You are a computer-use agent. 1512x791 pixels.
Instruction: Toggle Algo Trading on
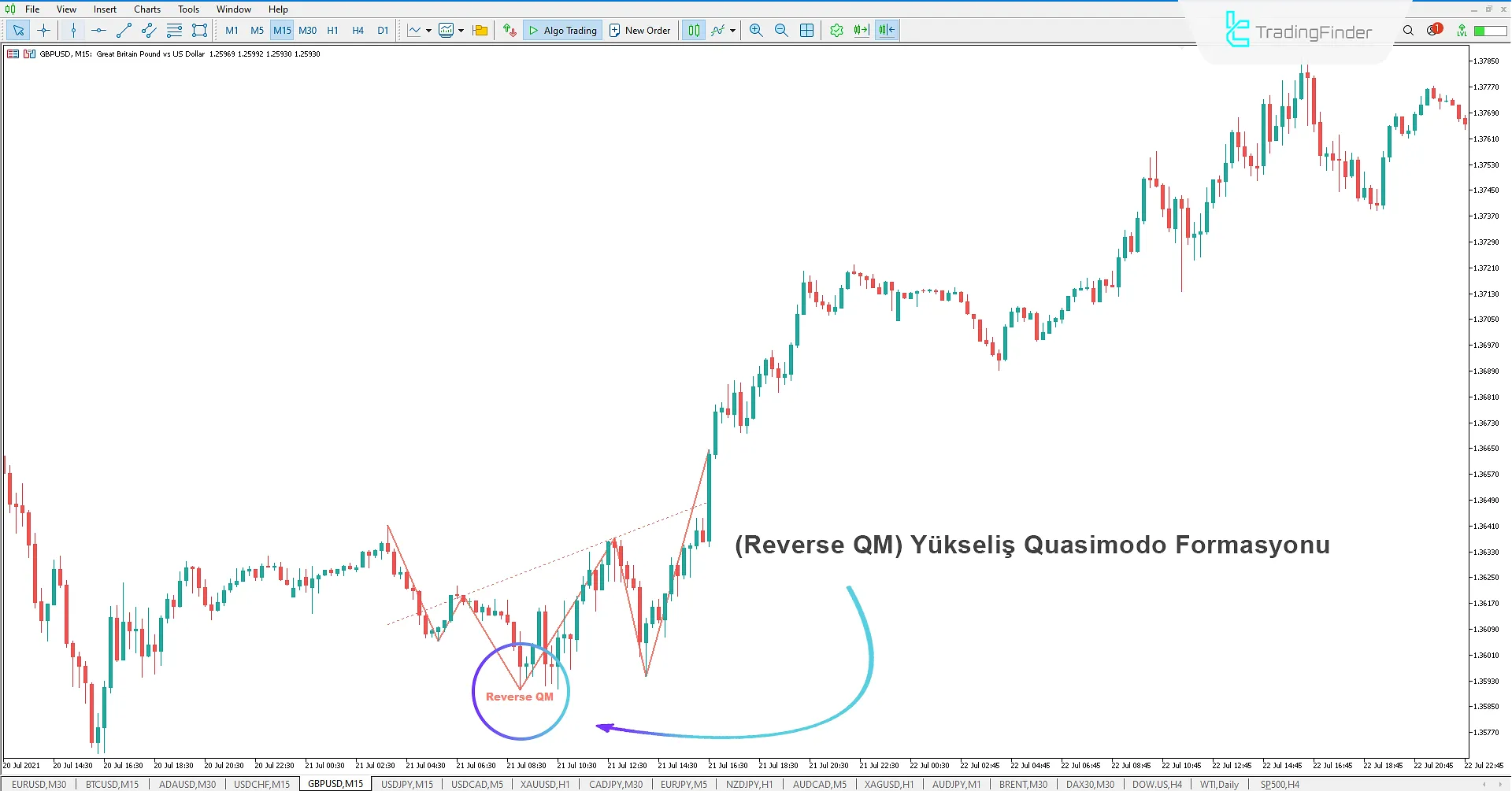pos(562,30)
